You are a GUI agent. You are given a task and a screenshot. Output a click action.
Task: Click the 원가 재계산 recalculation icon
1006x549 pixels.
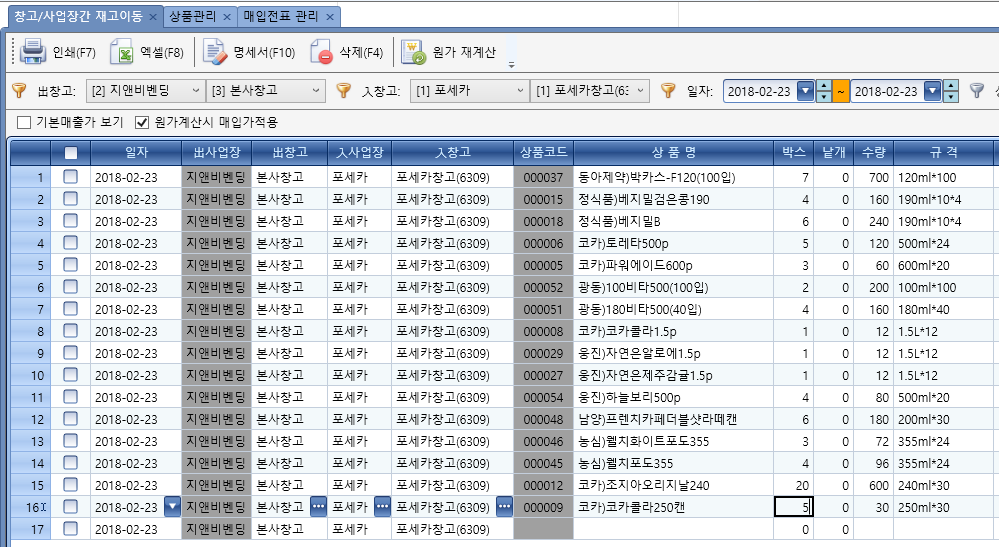click(x=414, y=52)
